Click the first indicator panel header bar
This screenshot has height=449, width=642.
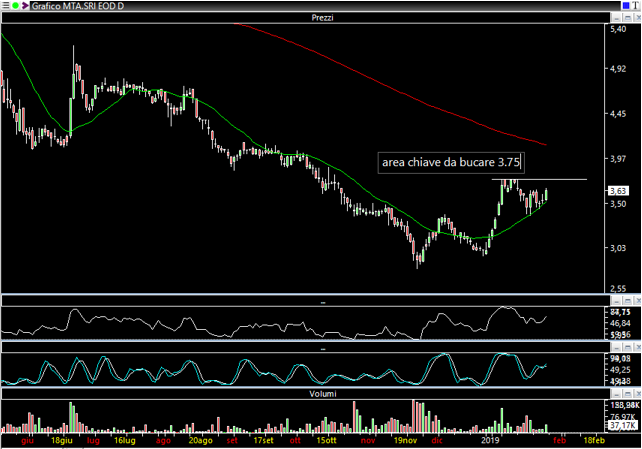click(x=300, y=300)
